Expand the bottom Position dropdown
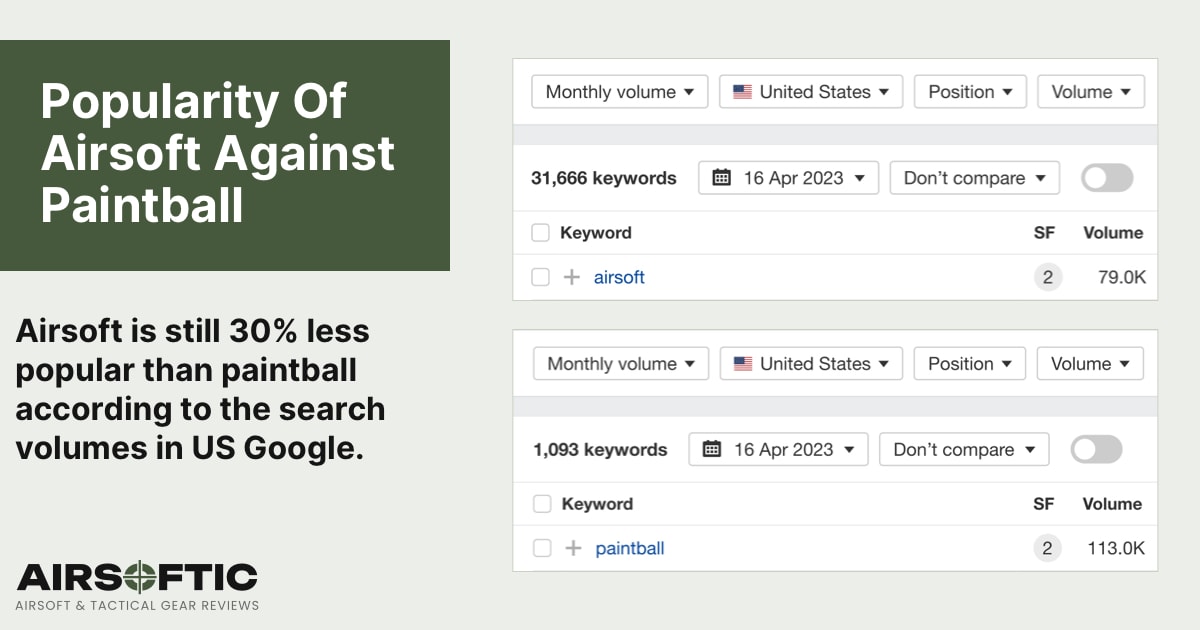Screen dimensions: 1200x630 click(x=970, y=364)
